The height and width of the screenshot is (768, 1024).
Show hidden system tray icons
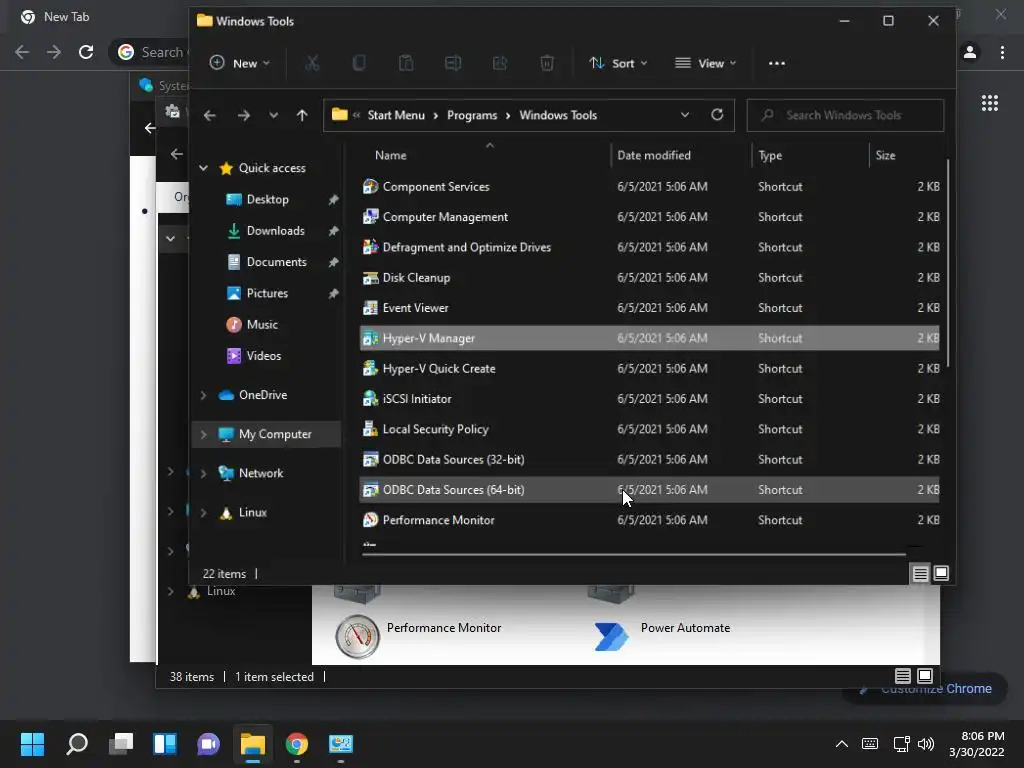842,744
